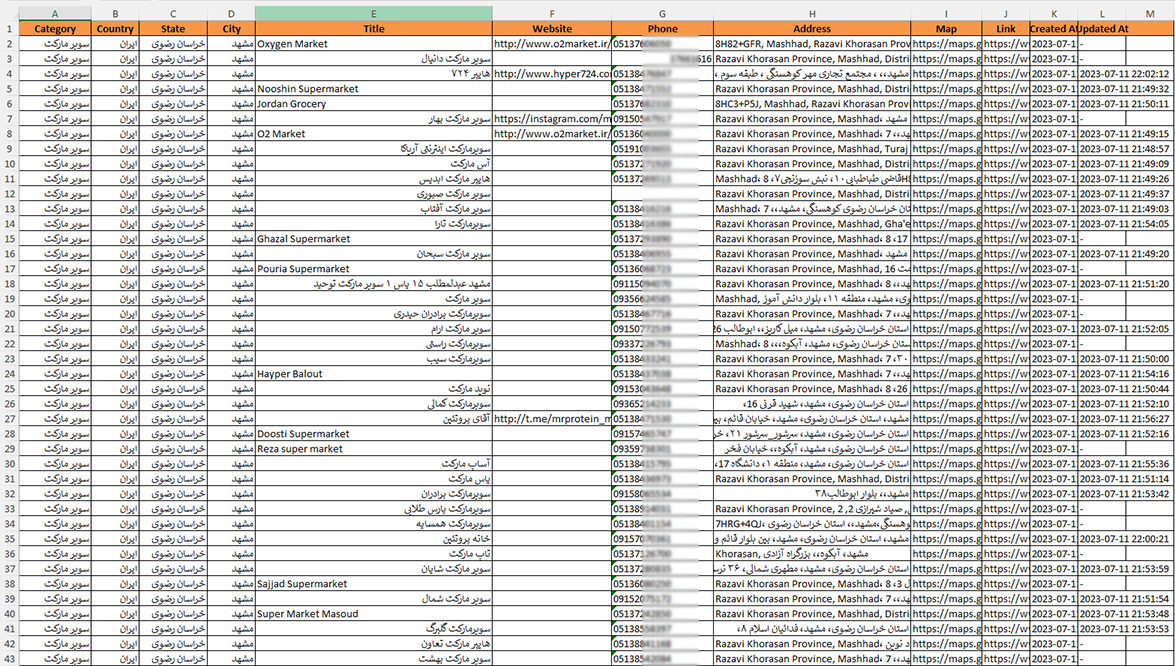The height and width of the screenshot is (666, 1175).
Task: Click the address cell starting with 8HC3+P5J
Action: pyautogui.click(x=812, y=103)
